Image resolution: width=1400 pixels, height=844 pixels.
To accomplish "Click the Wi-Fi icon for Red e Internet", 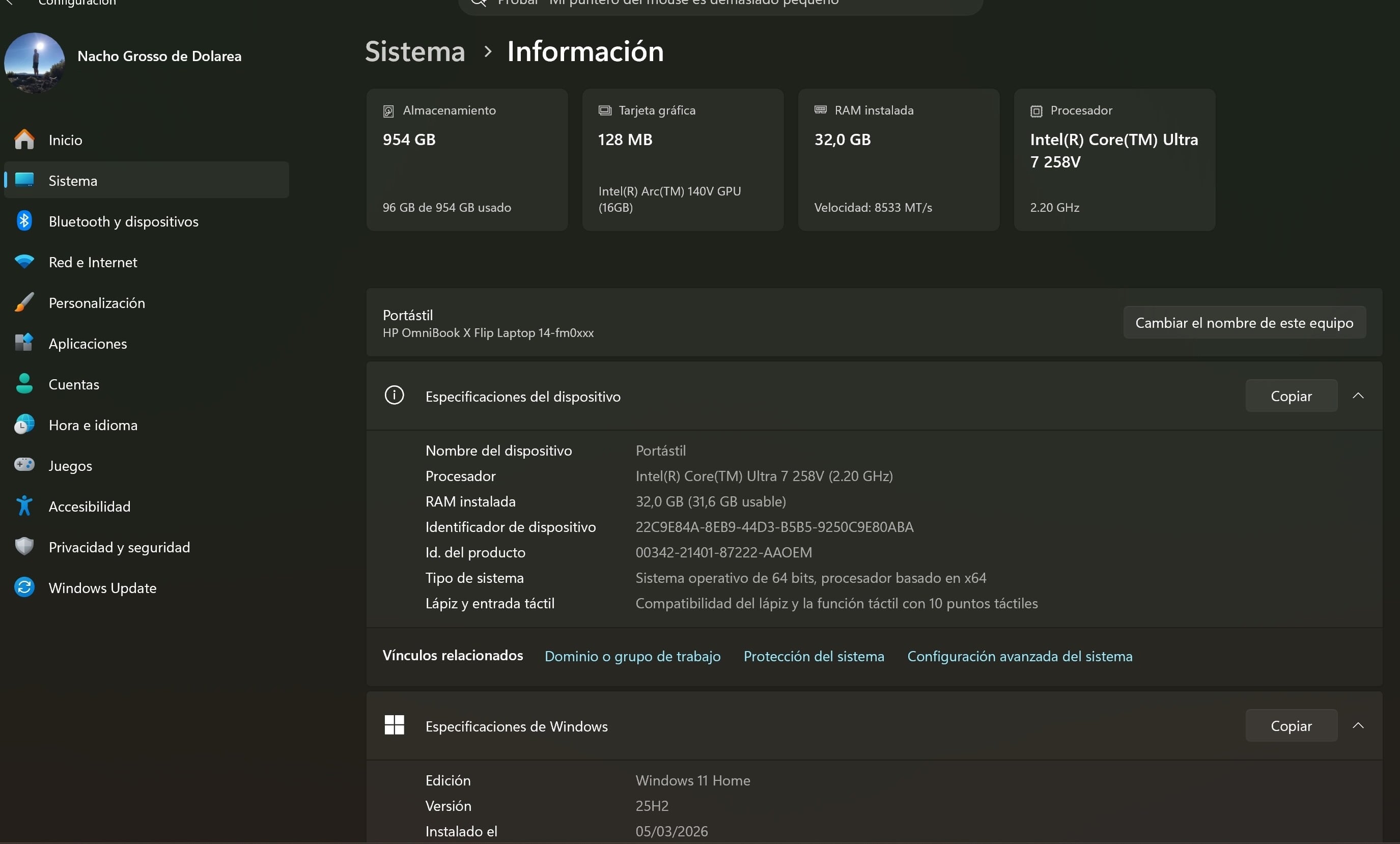I will [x=24, y=261].
